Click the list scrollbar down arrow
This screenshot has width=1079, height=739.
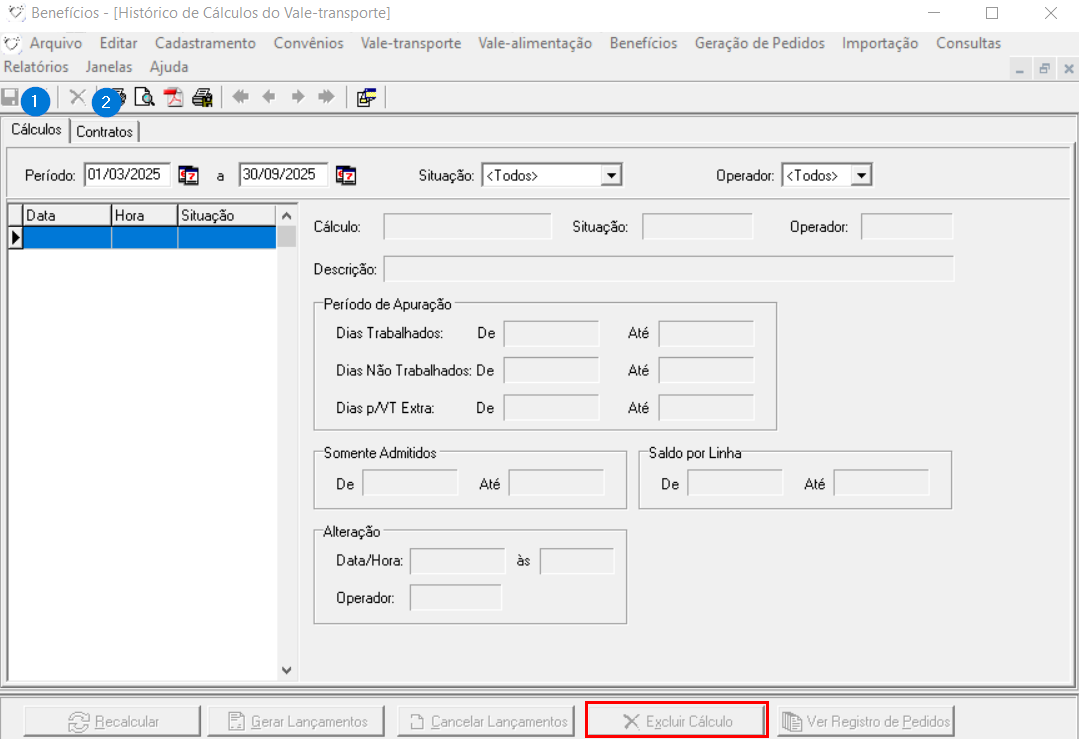click(x=287, y=670)
